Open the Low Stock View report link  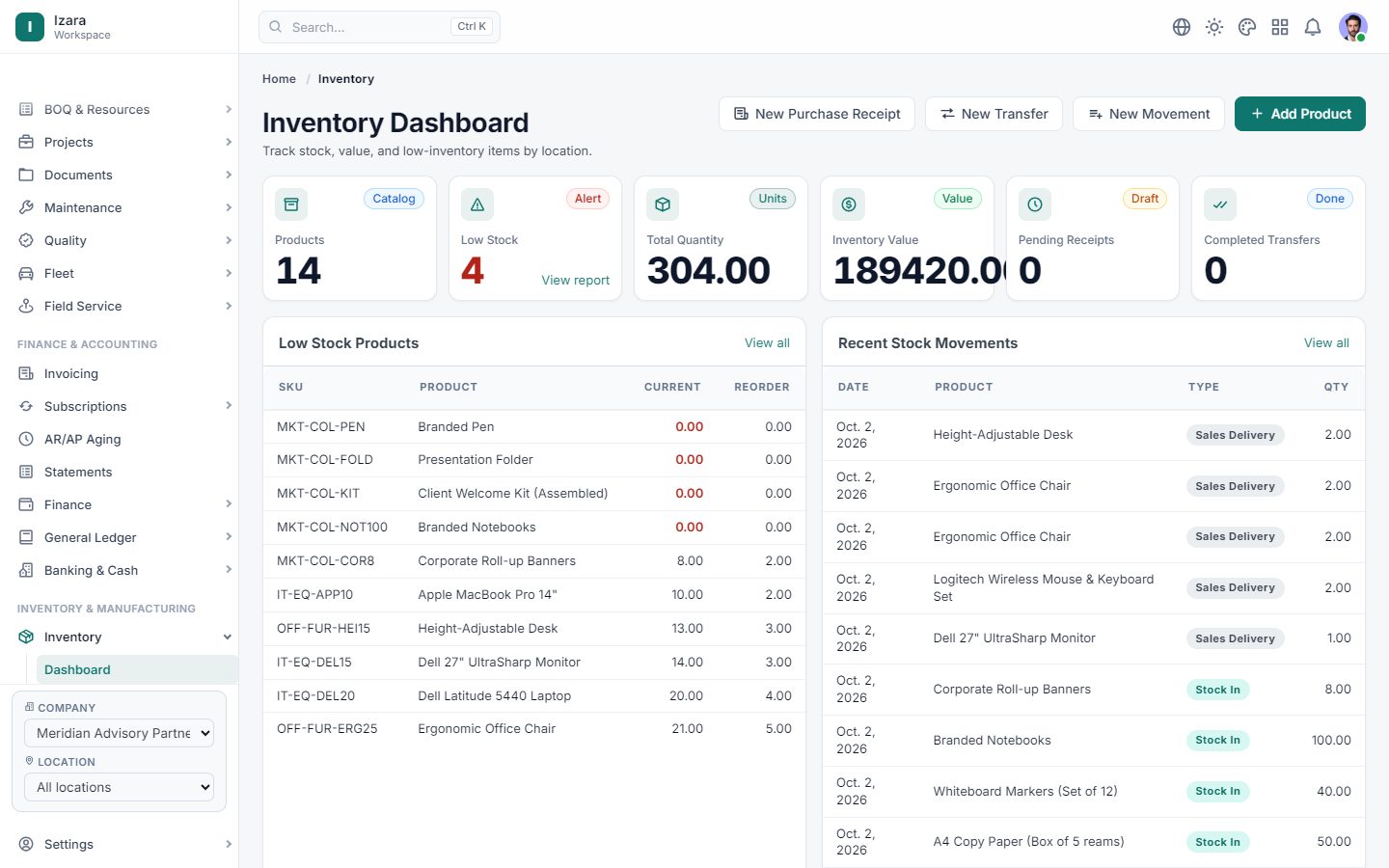[575, 280]
